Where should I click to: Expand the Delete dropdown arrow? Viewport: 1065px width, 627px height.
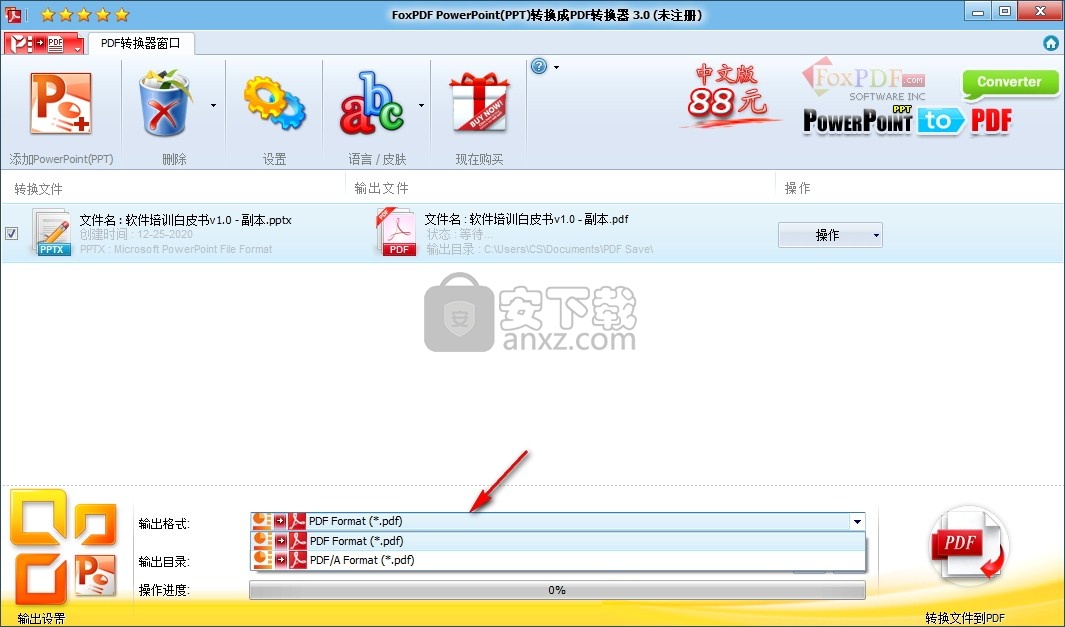pos(213,105)
